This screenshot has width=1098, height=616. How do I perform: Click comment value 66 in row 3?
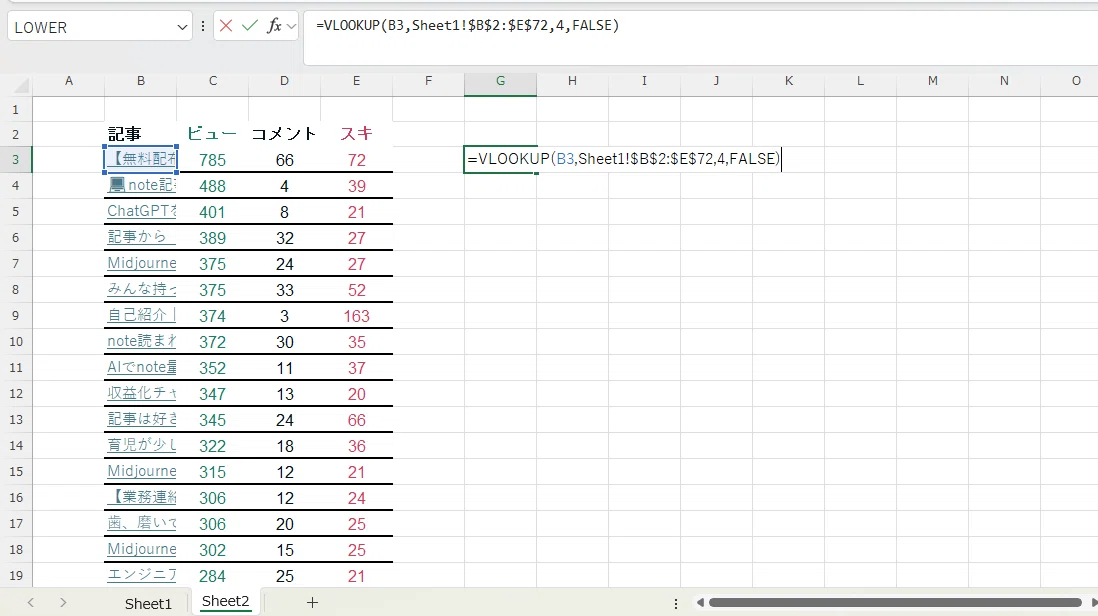click(x=284, y=160)
